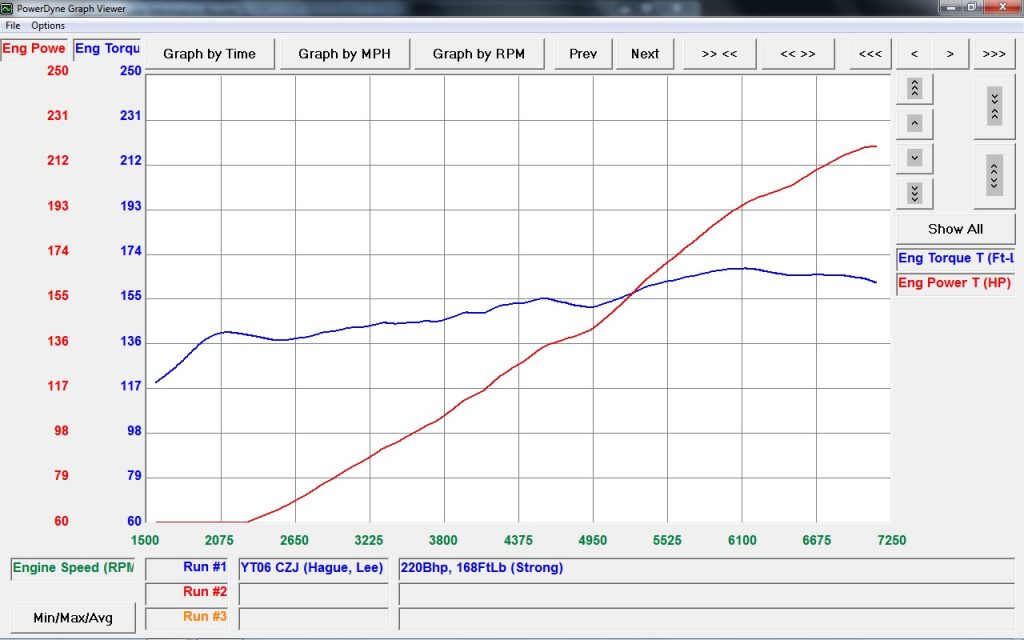Jump far right with '>>>' button
This screenshot has width=1024, height=640.
coord(994,54)
